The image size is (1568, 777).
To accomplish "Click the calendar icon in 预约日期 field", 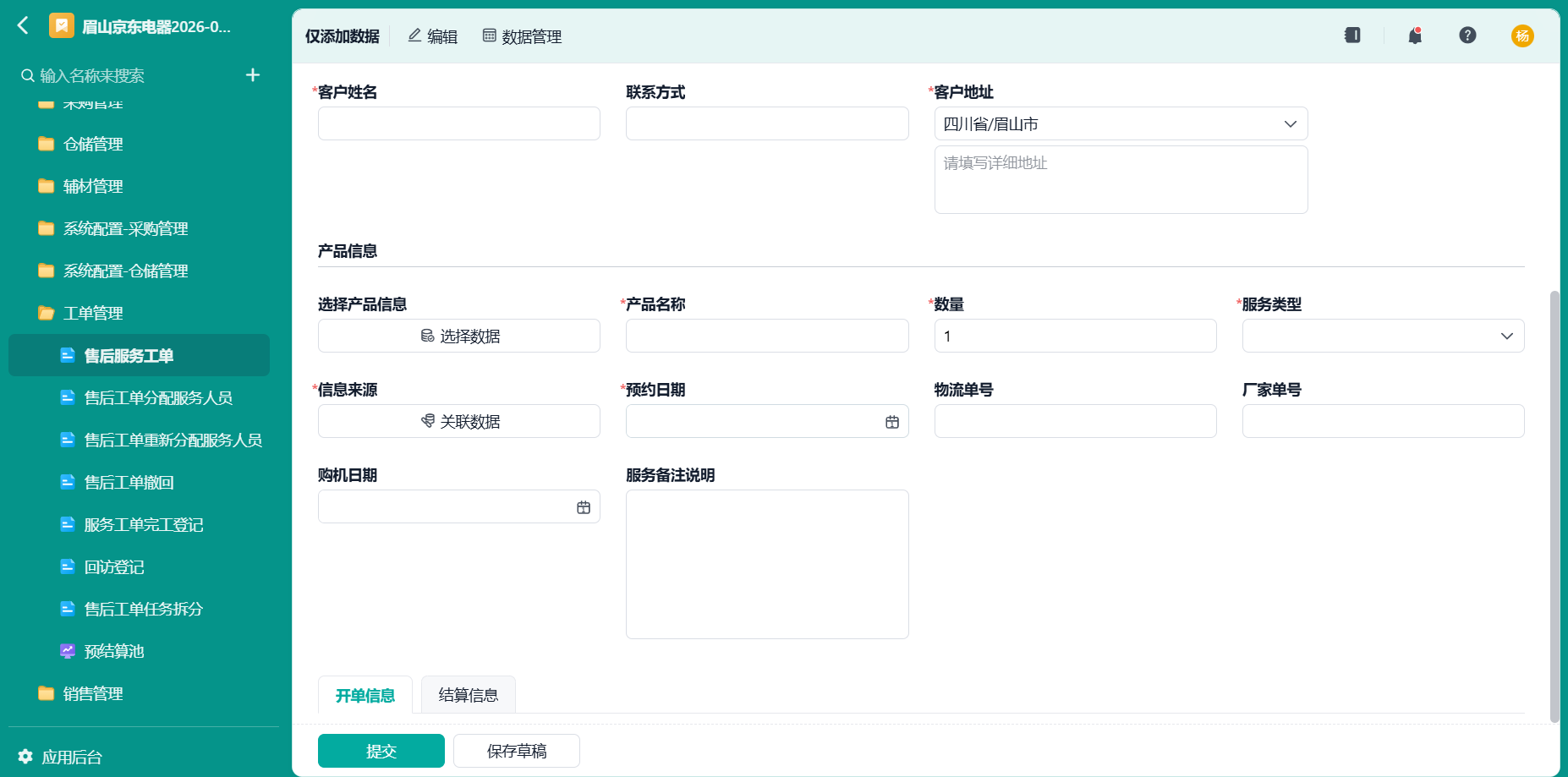I will pyautogui.click(x=892, y=422).
